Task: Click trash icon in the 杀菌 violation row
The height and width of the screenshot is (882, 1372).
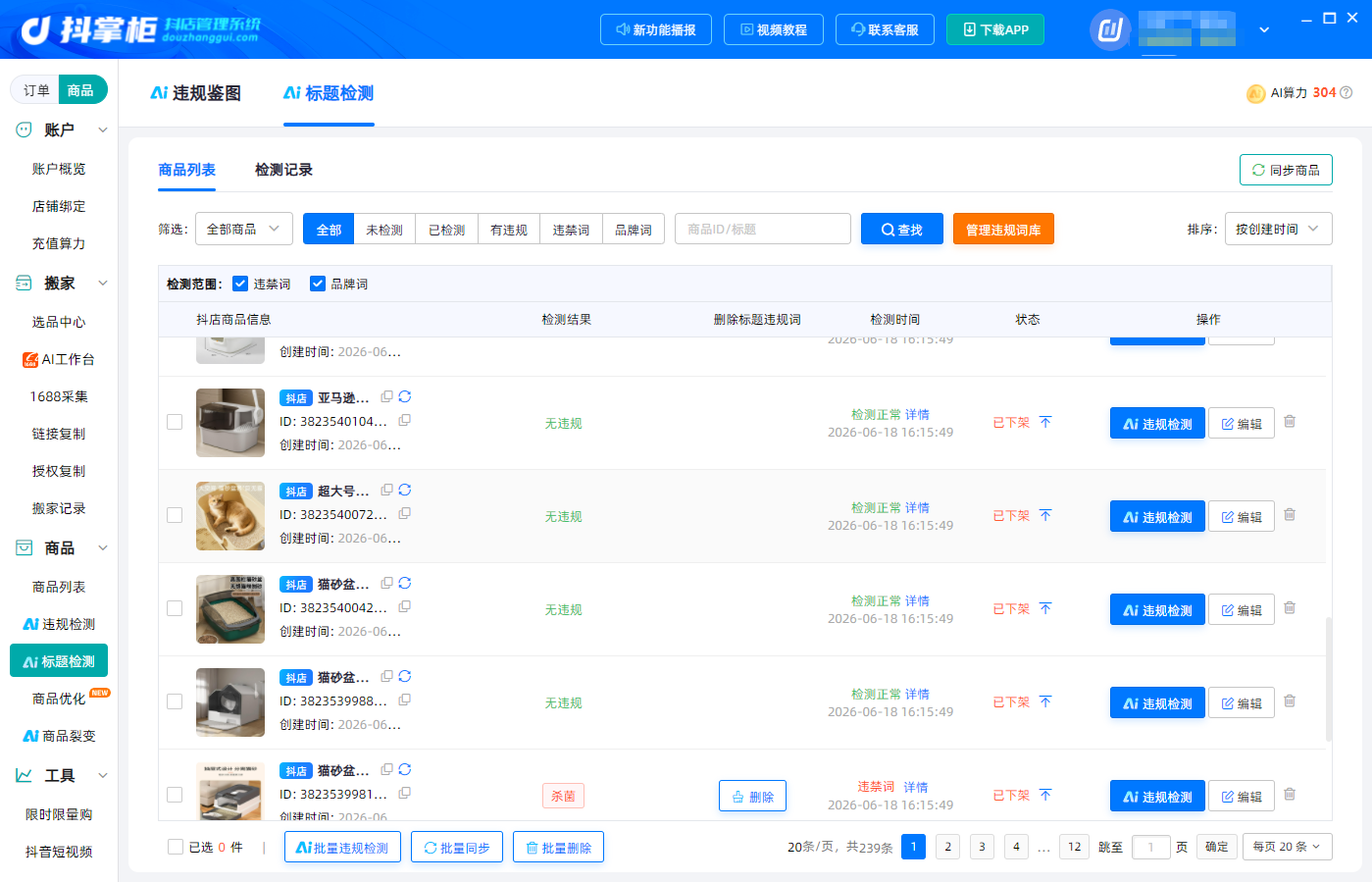Action: pyautogui.click(x=1290, y=795)
